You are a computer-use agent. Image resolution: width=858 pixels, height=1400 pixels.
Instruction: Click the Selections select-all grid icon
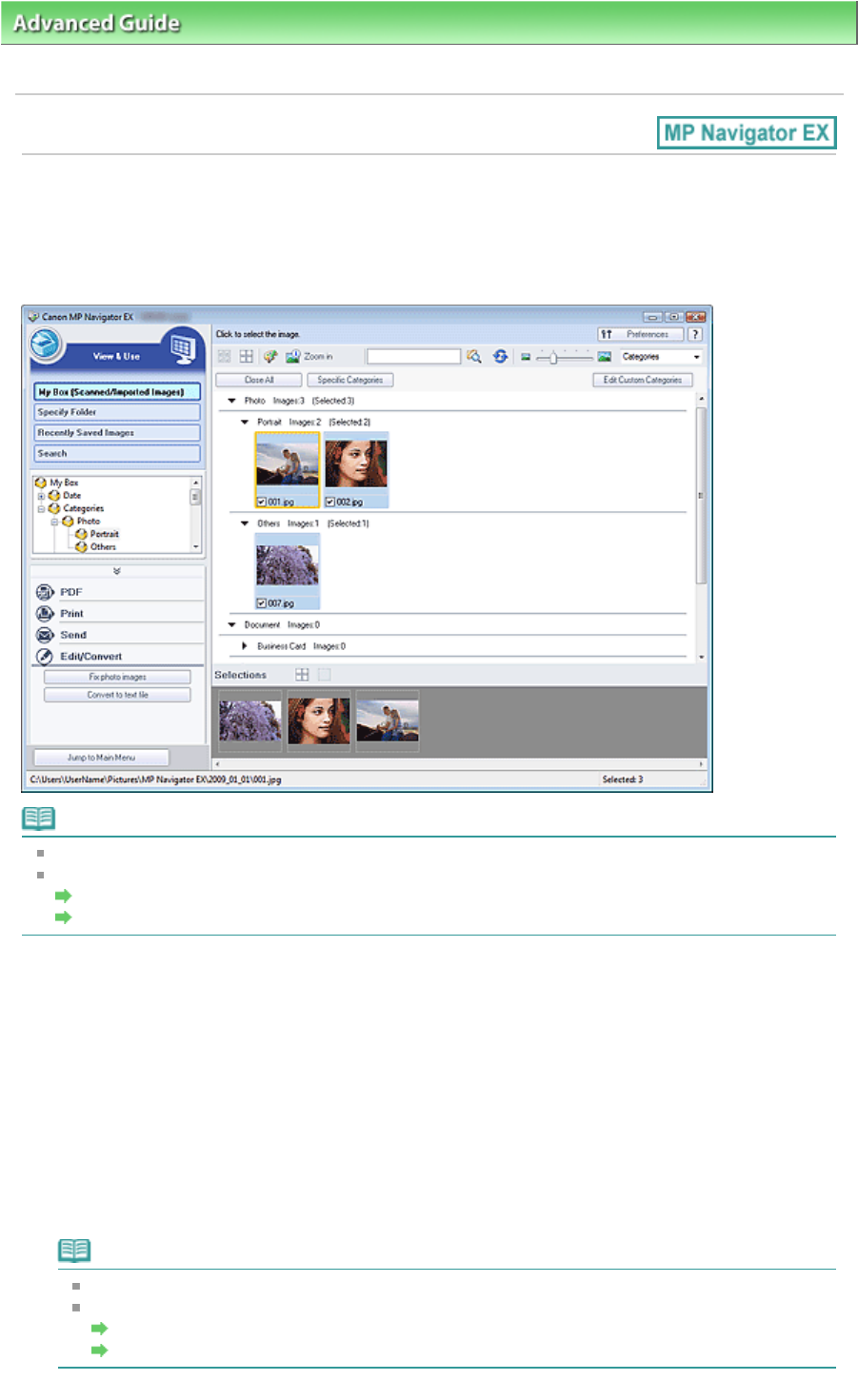pyautogui.click(x=302, y=674)
